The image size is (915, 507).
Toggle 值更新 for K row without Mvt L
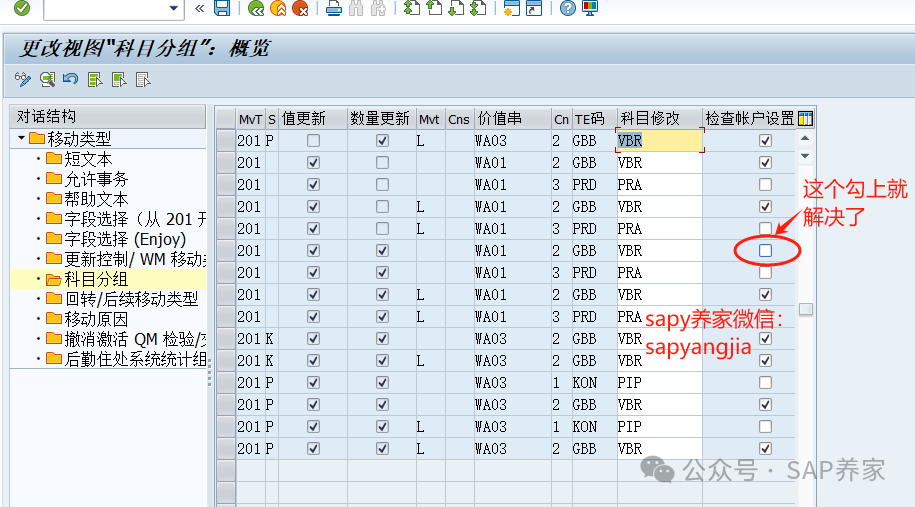click(313, 338)
